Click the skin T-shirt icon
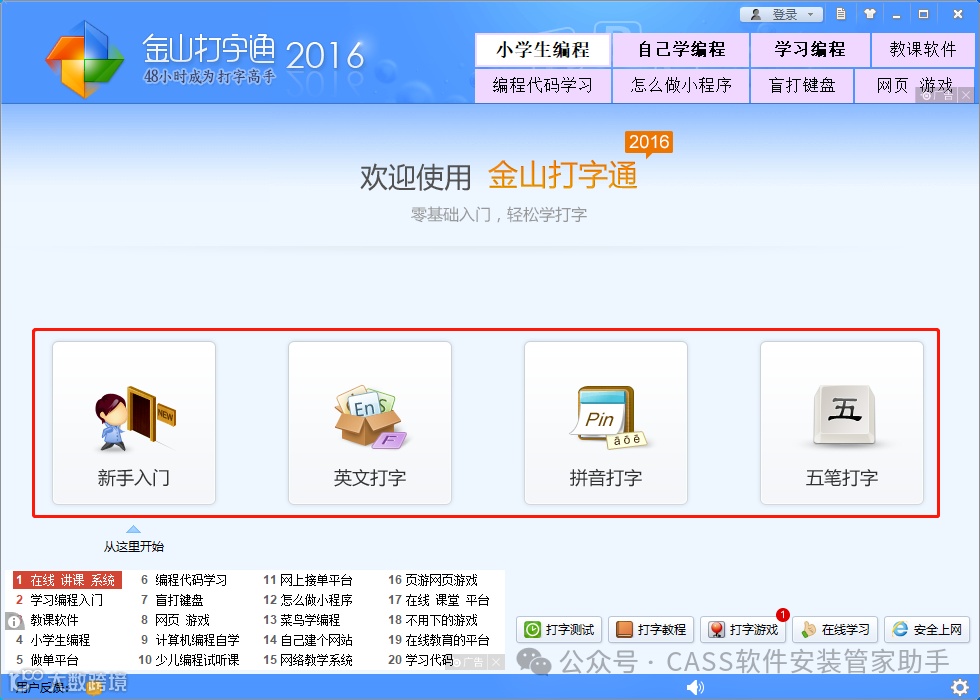The width and height of the screenshot is (980, 700). pos(869,14)
